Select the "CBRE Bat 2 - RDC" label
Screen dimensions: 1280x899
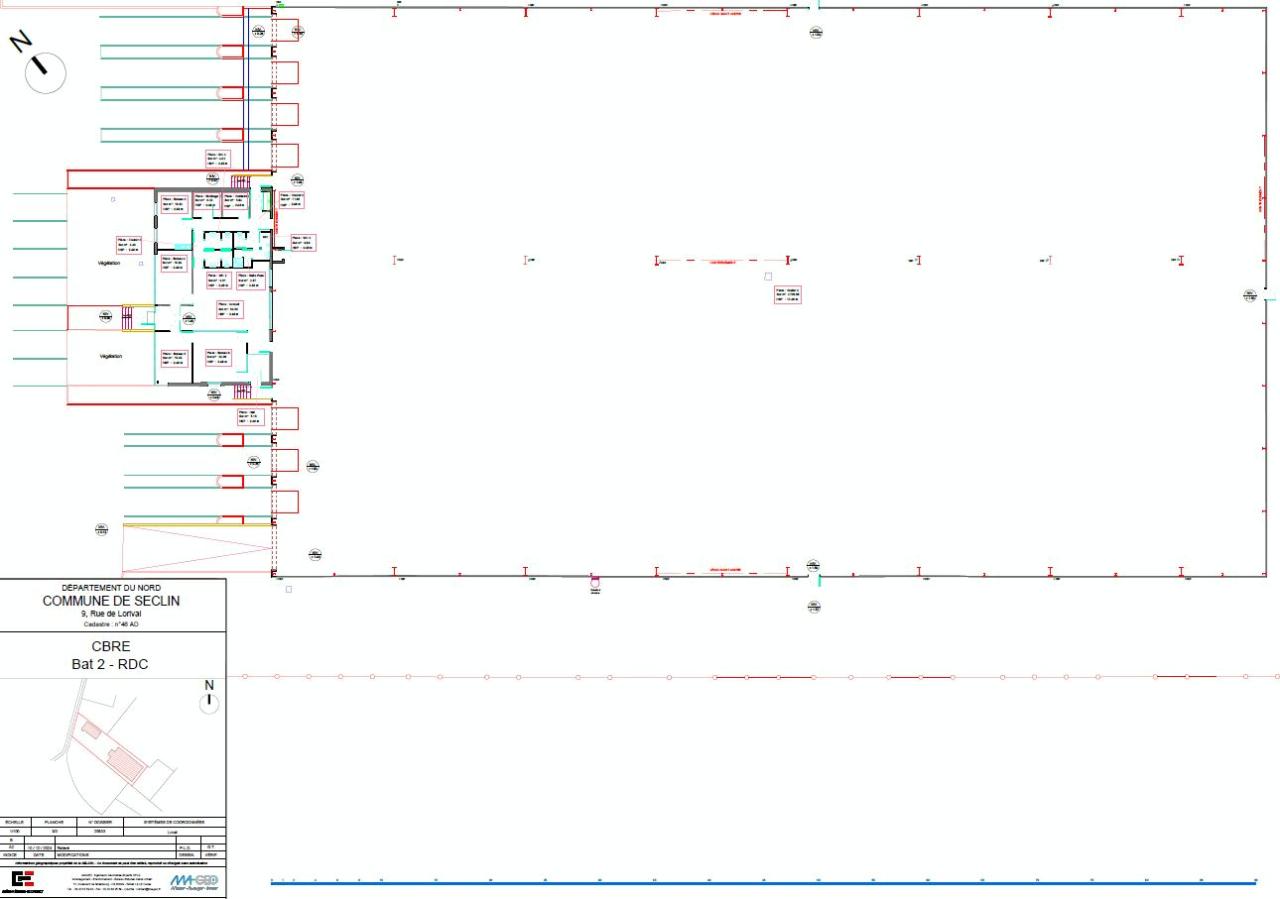click(x=112, y=655)
